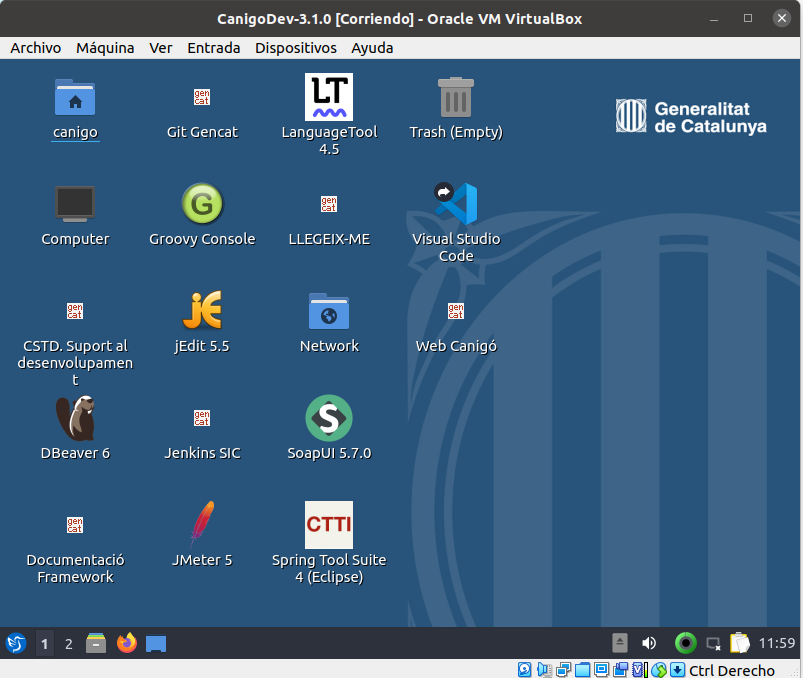Open the Máquina menu
This screenshot has width=803, height=678.
[x=105, y=48]
